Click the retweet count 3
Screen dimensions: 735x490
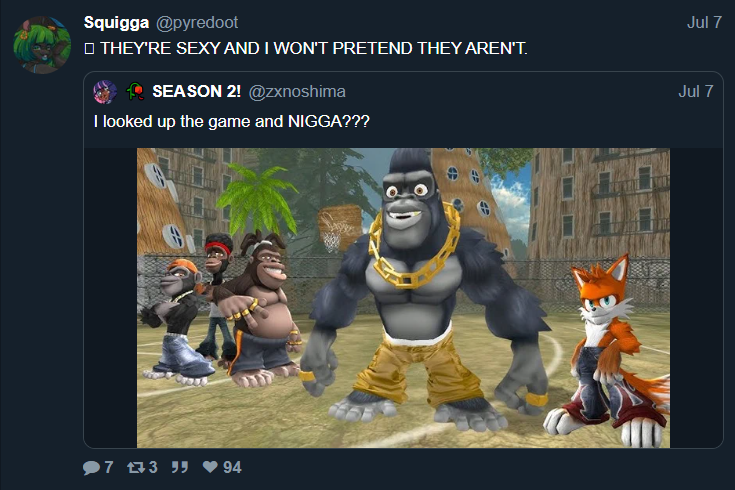click(153, 467)
